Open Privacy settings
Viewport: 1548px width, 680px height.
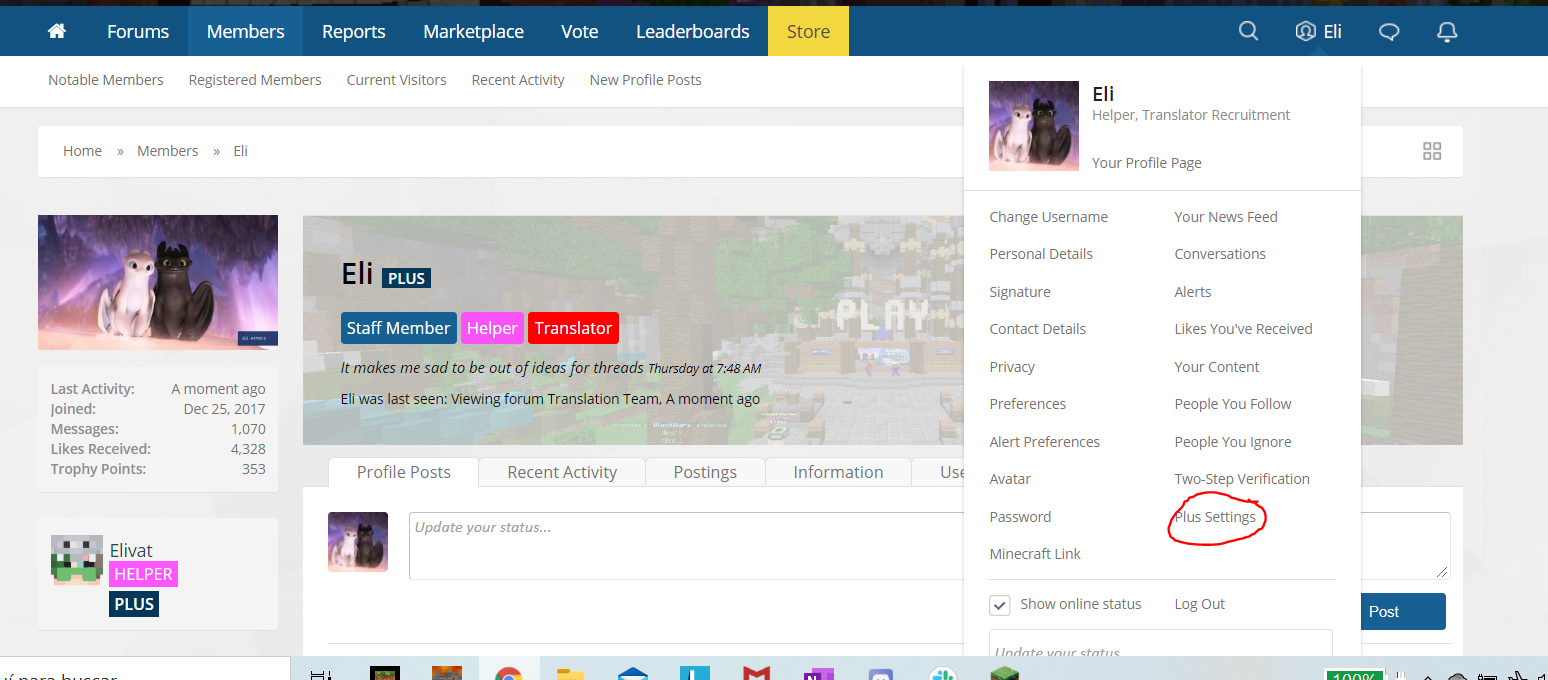tap(1012, 367)
